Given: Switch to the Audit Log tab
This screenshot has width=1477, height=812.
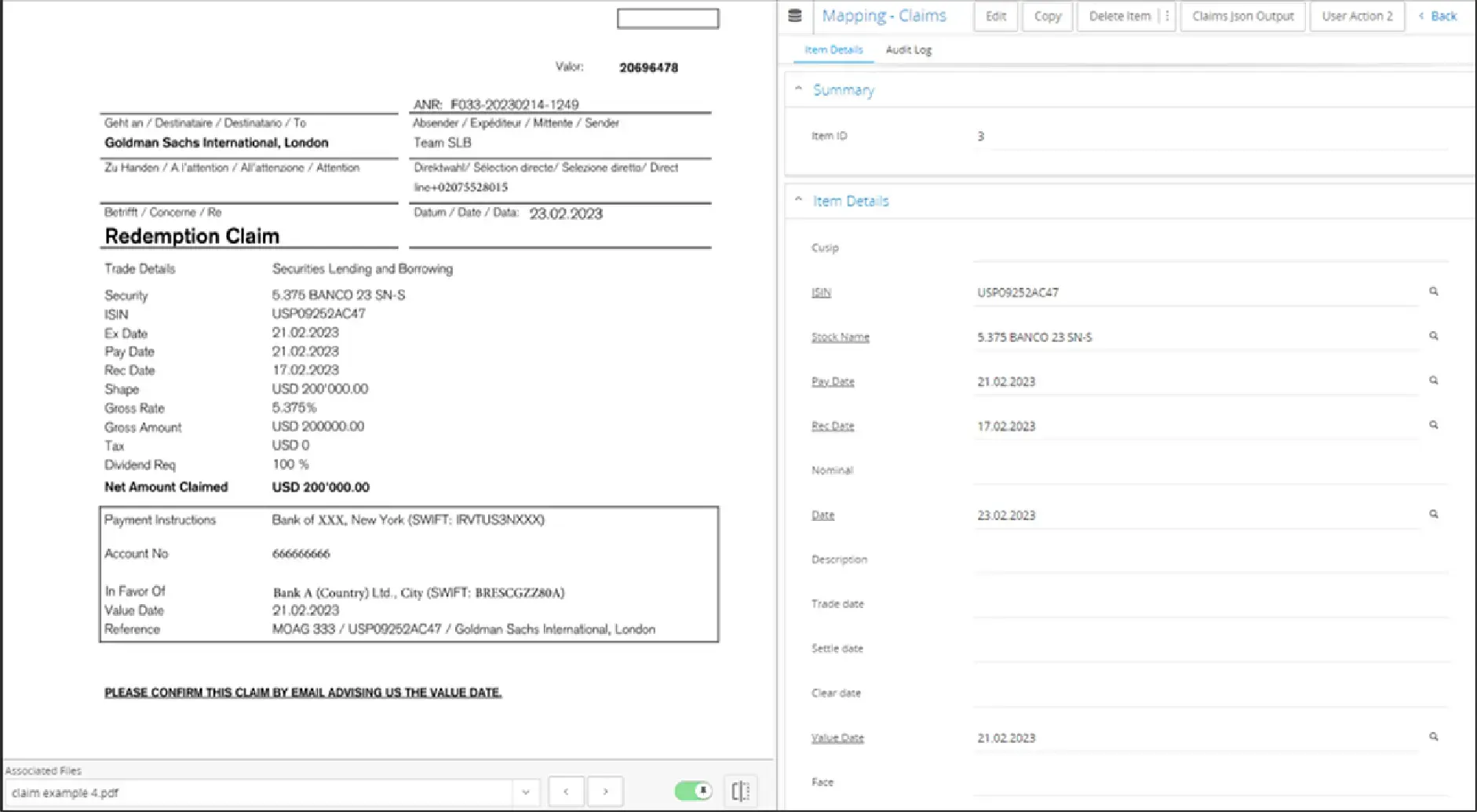Looking at the screenshot, I should coord(908,49).
